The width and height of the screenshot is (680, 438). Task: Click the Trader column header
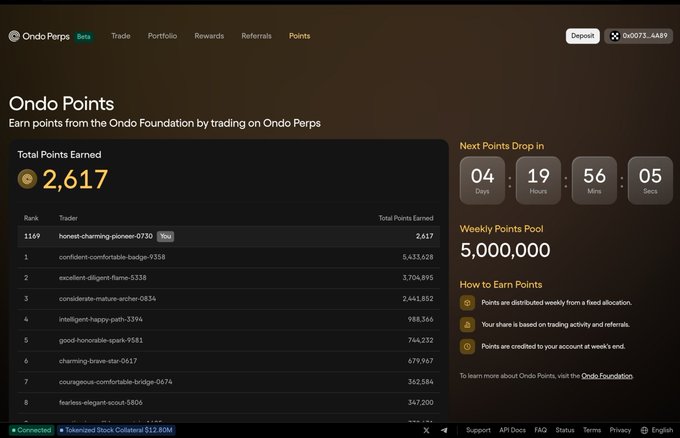pos(68,218)
